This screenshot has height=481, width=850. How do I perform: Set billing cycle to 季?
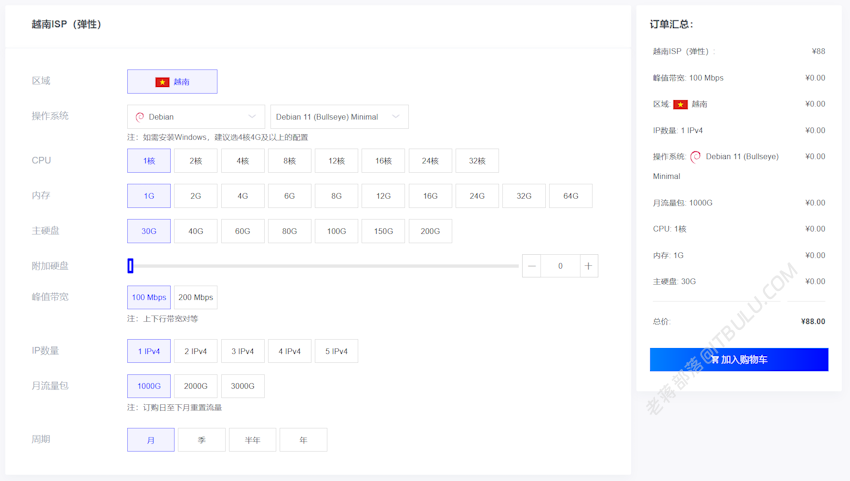tap(202, 440)
